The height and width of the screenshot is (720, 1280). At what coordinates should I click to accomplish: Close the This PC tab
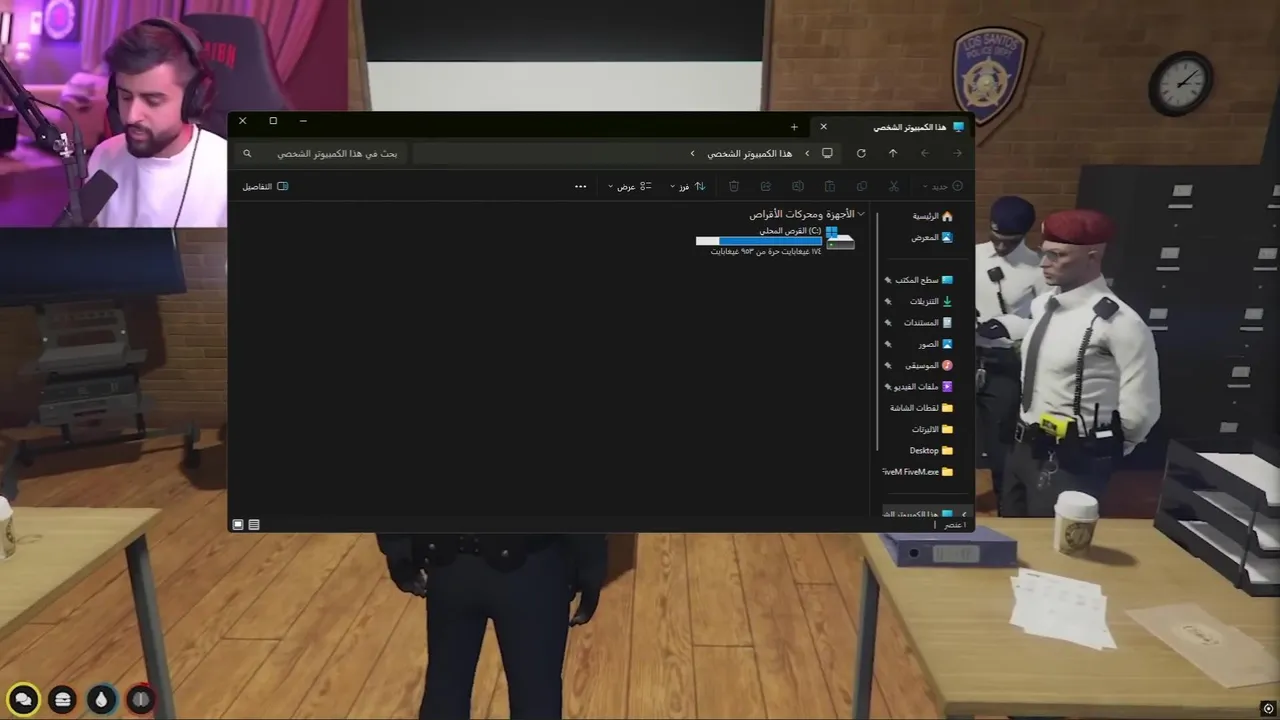[x=824, y=127]
